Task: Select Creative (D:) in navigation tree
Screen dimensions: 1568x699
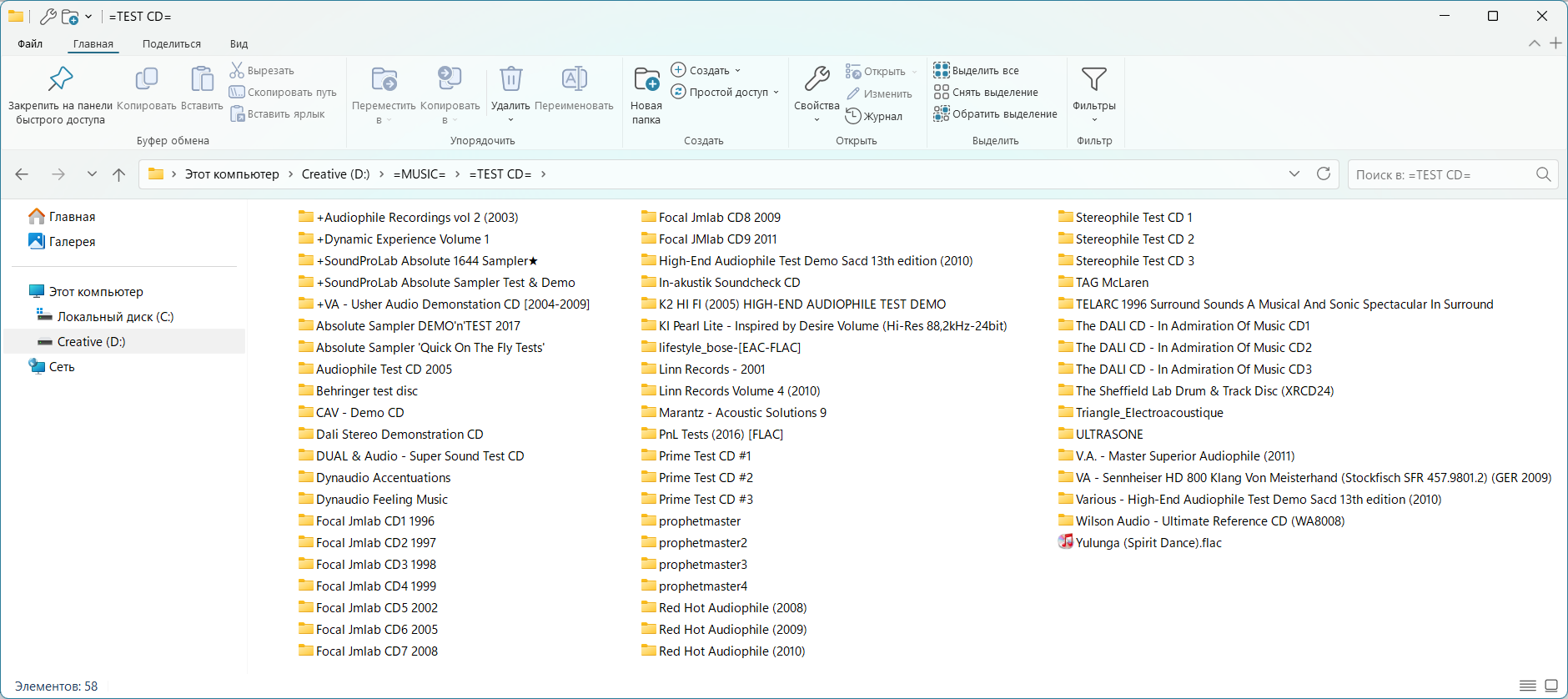Action: point(82,342)
